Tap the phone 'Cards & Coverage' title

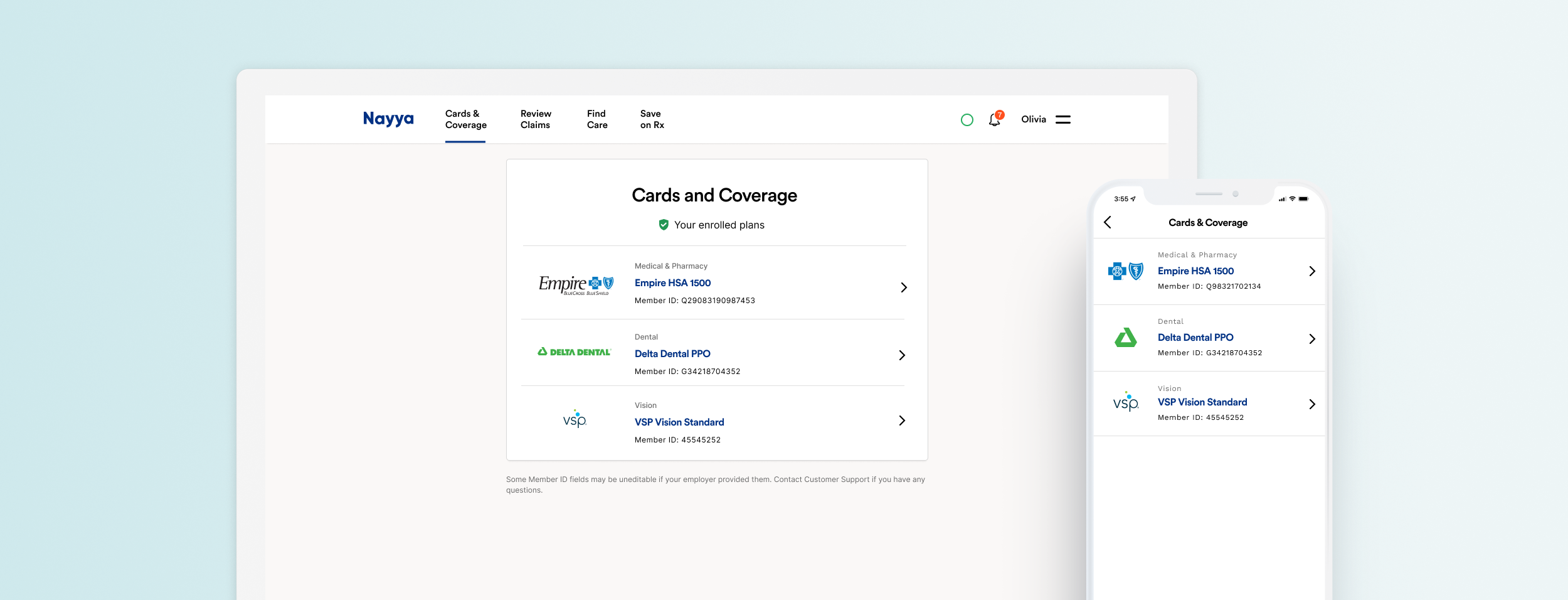pyautogui.click(x=1208, y=223)
